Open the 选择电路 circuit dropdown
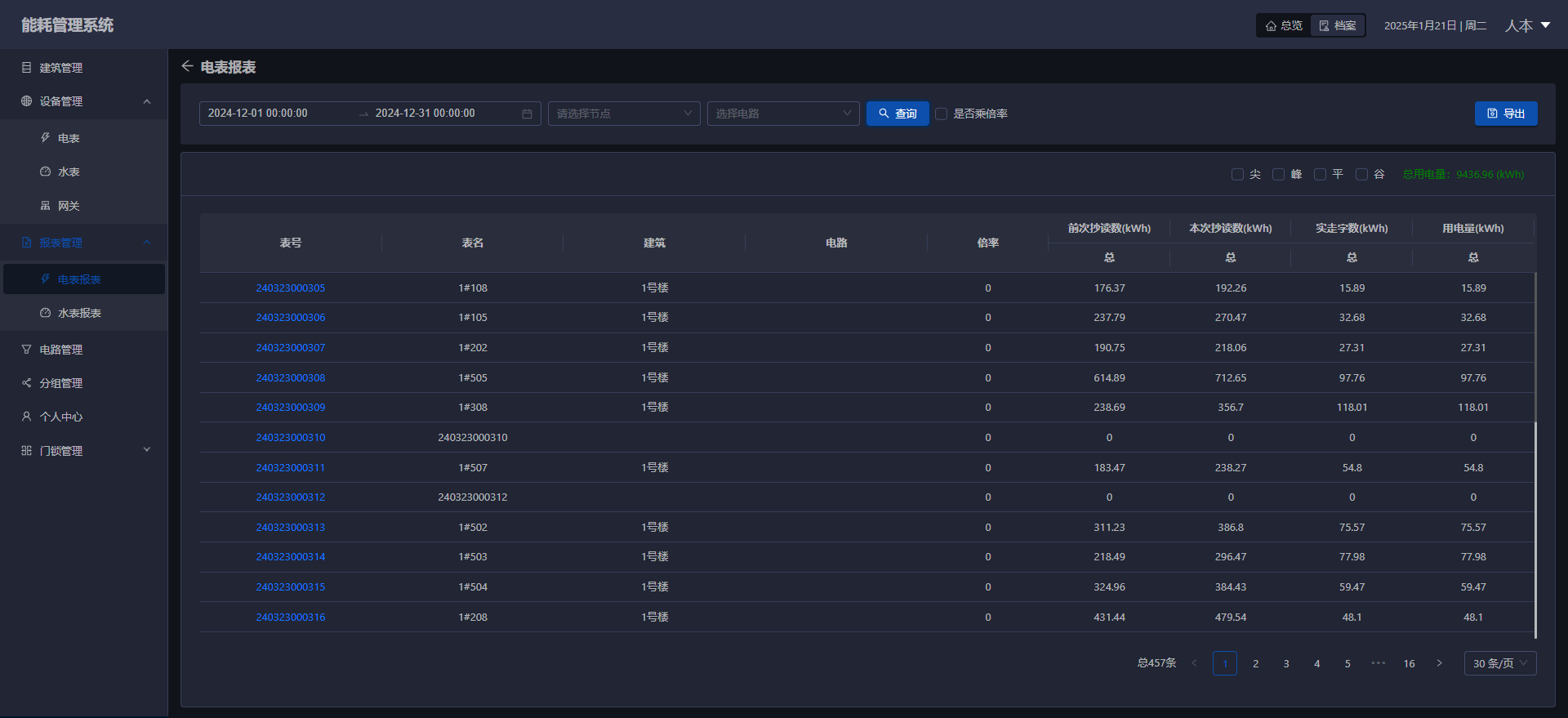This screenshot has width=1568, height=718. [x=782, y=114]
